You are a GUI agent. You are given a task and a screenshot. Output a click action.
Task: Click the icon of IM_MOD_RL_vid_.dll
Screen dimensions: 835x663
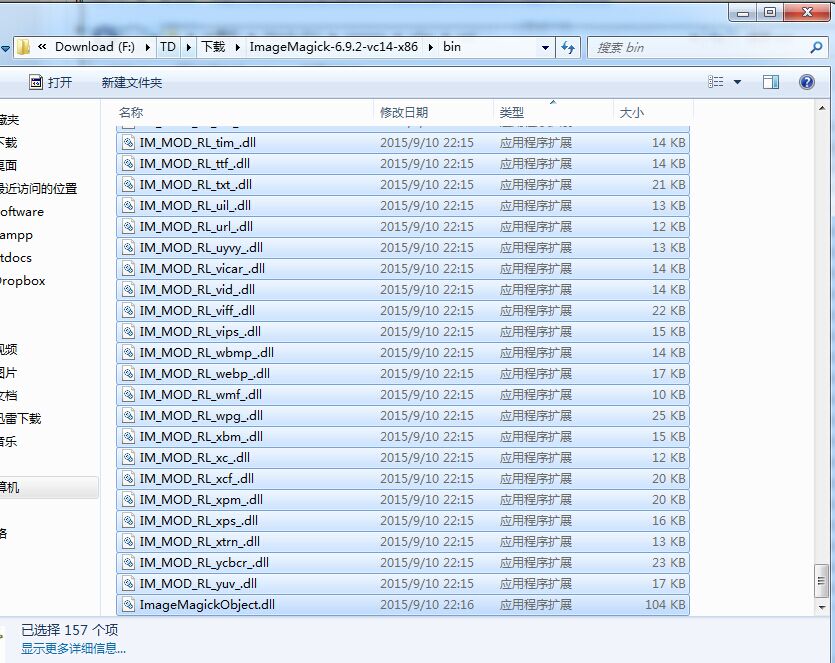tap(128, 290)
